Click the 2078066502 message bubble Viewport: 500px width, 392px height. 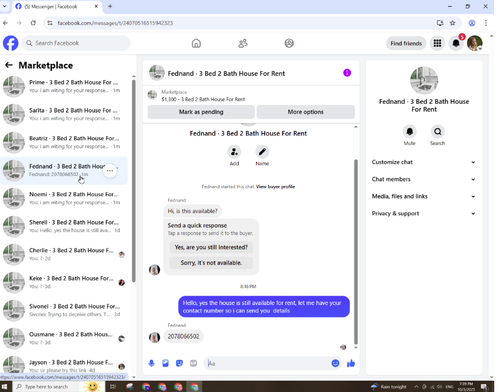pyautogui.click(x=183, y=336)
